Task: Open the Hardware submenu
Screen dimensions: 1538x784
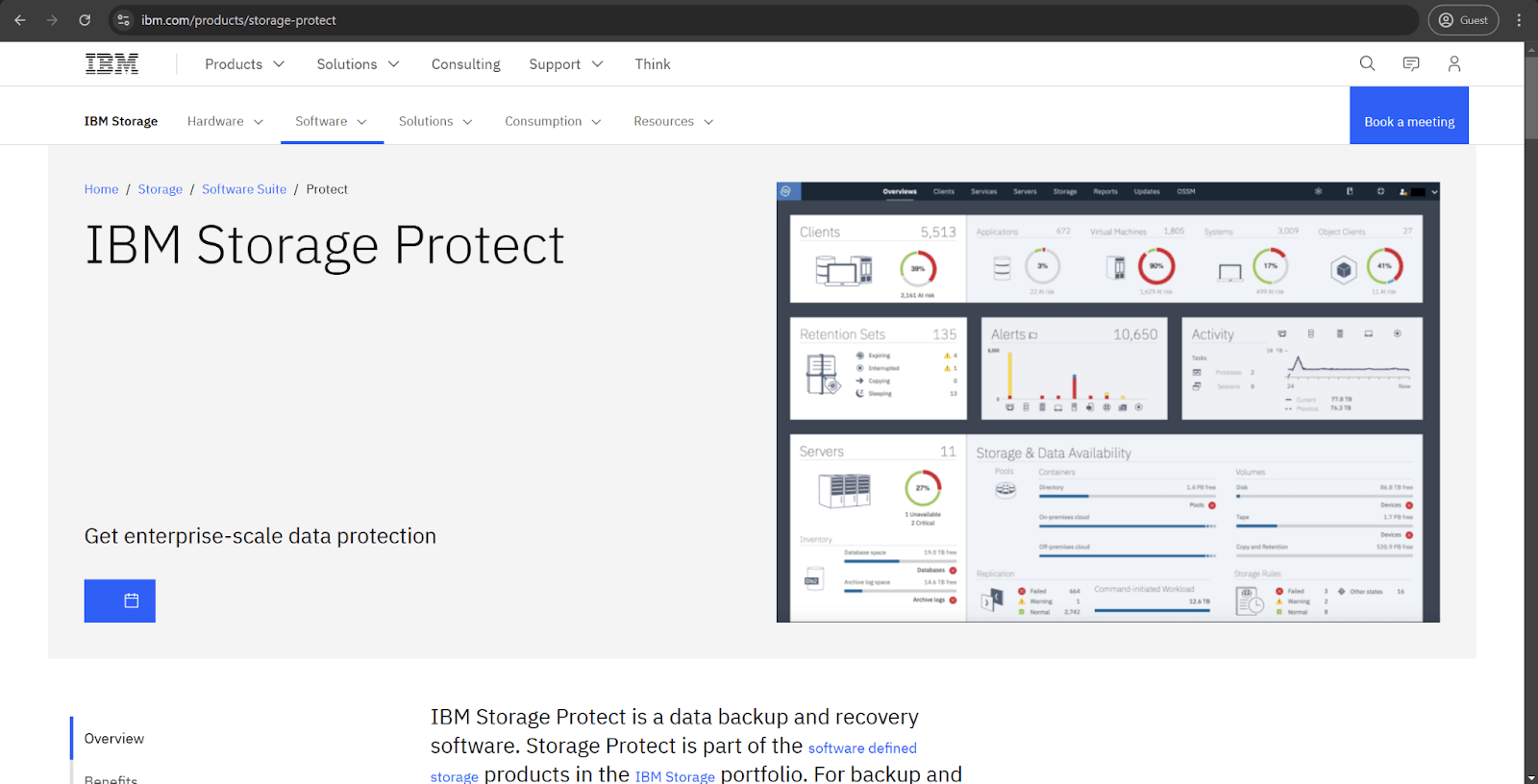Action: pyautogui.click(x=225, y=122)
